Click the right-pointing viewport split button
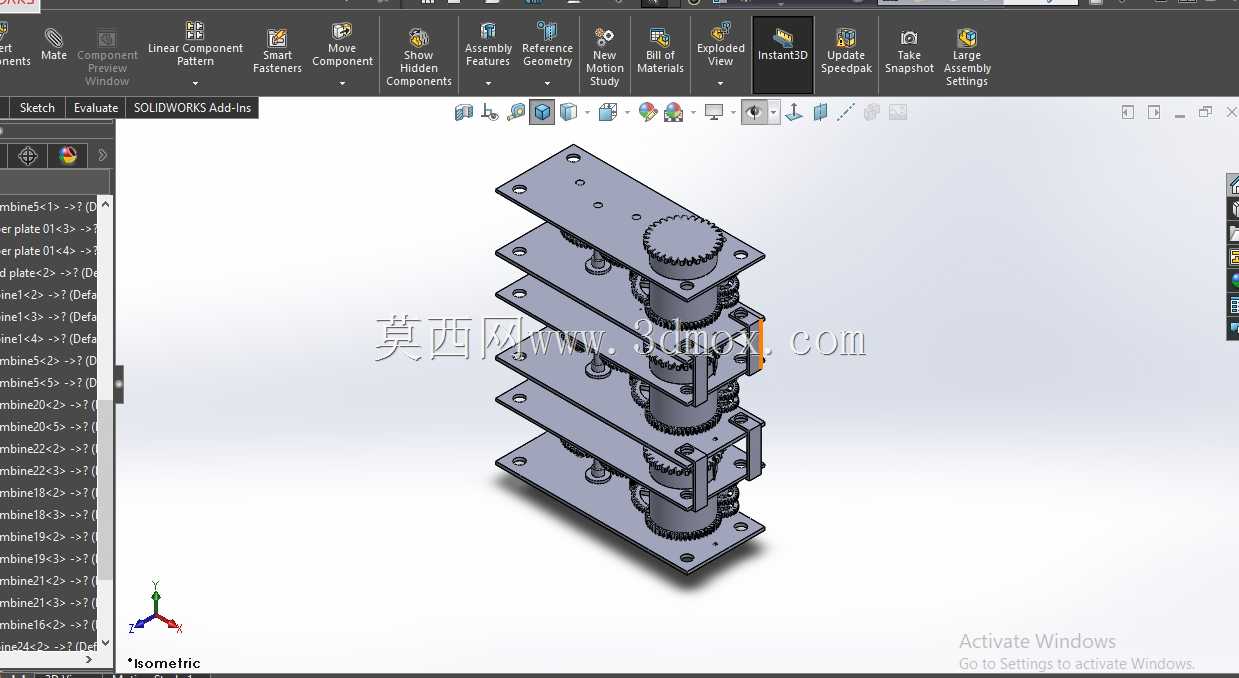 tap(1154, 112)
